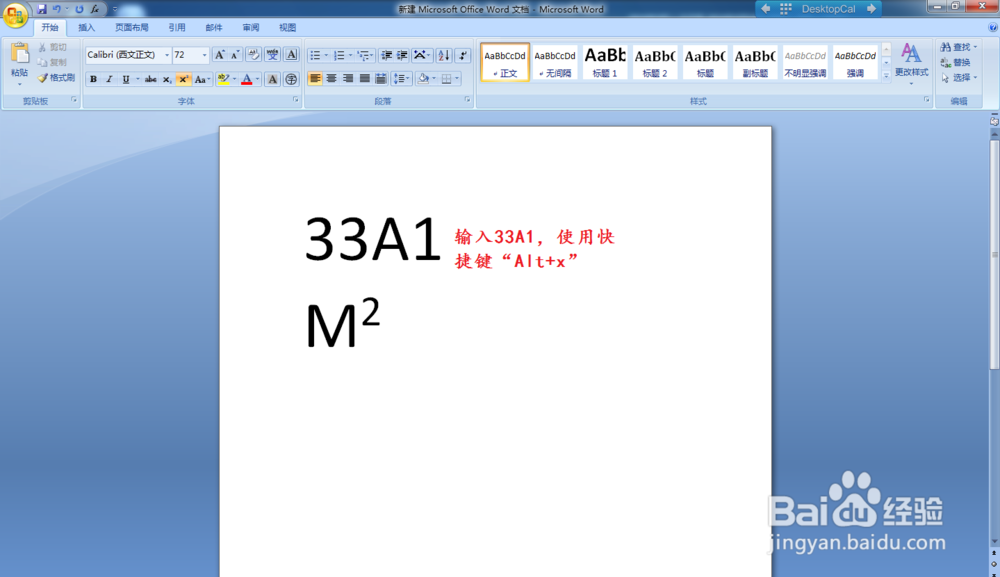Toggle Italic formatting
This screenshot has height=577, width=1000.
click(108, 78)
